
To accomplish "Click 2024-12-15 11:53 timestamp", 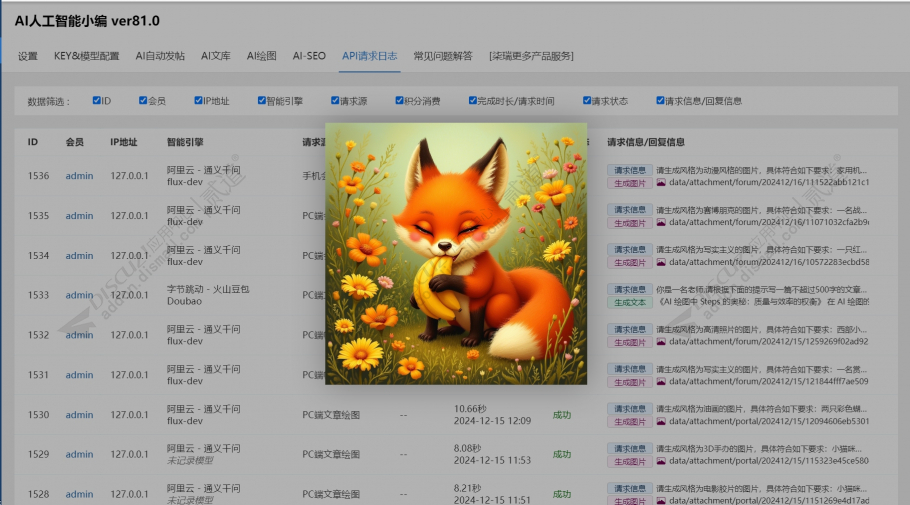I will (x=492, y=460).
